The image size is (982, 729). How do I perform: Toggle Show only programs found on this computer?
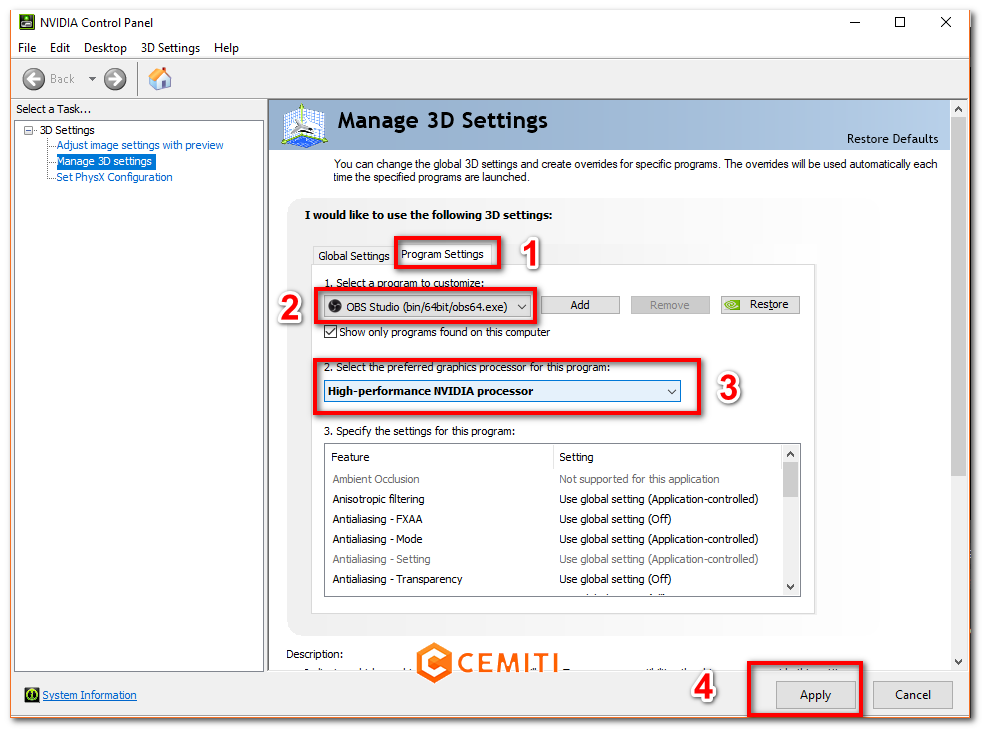(x=330, y=332)
